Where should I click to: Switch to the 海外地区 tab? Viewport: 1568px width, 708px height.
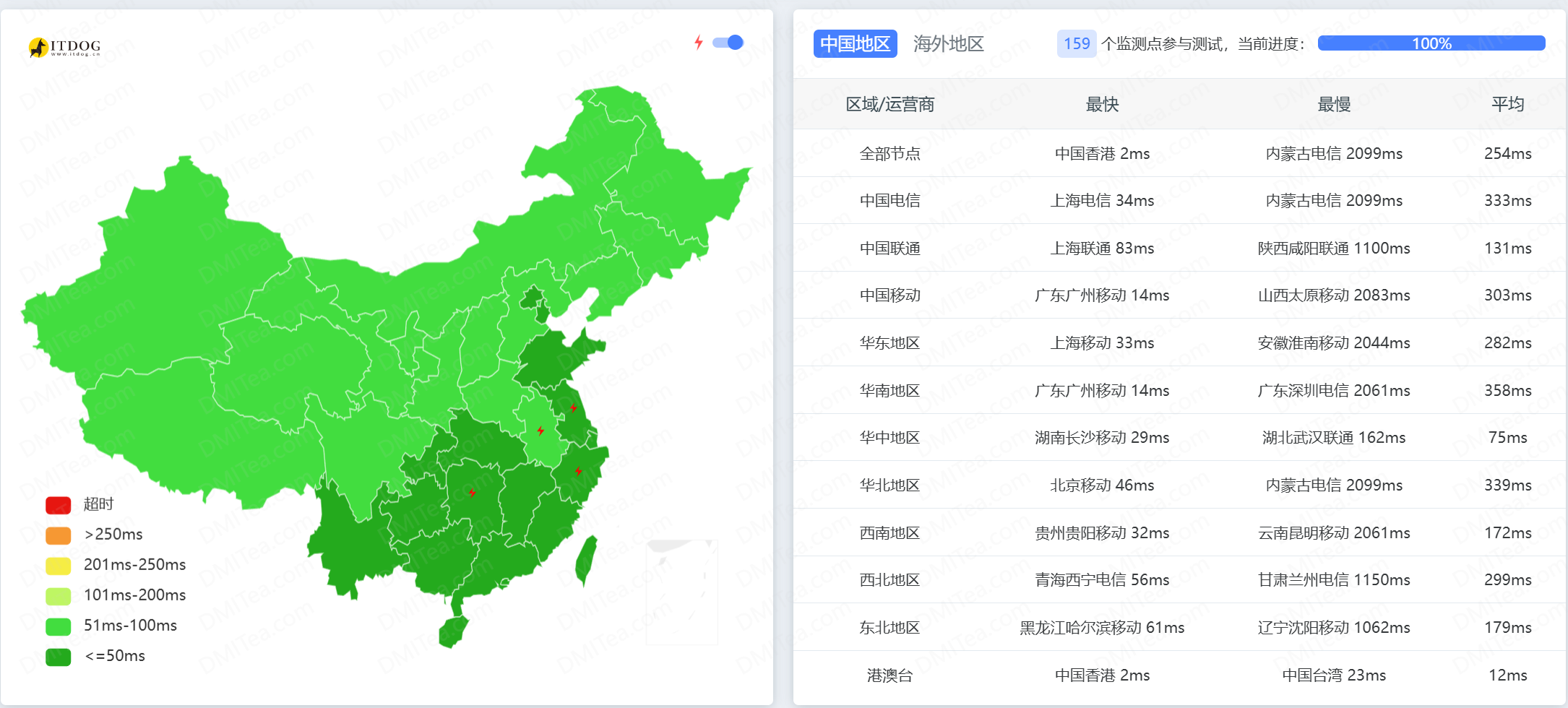pyautogui.click(x=949, y=44)
